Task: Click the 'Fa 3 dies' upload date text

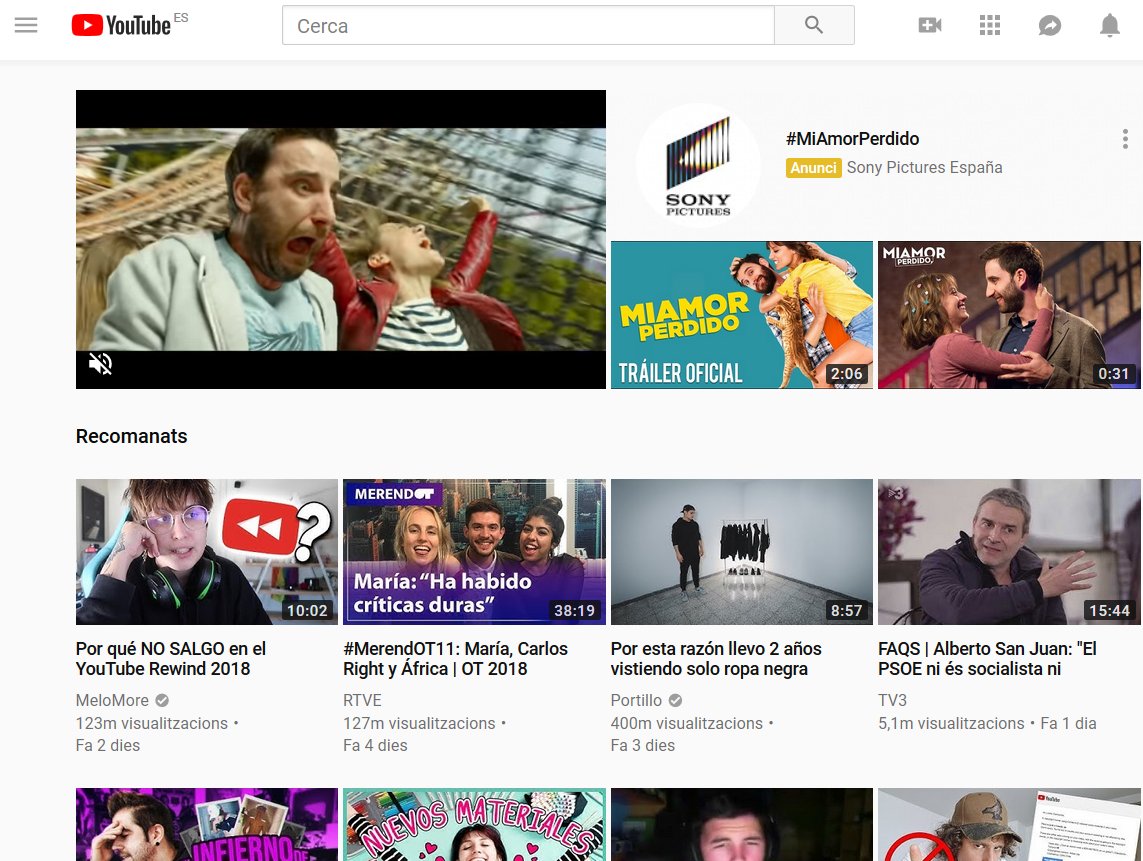Action: coord(643,745)
